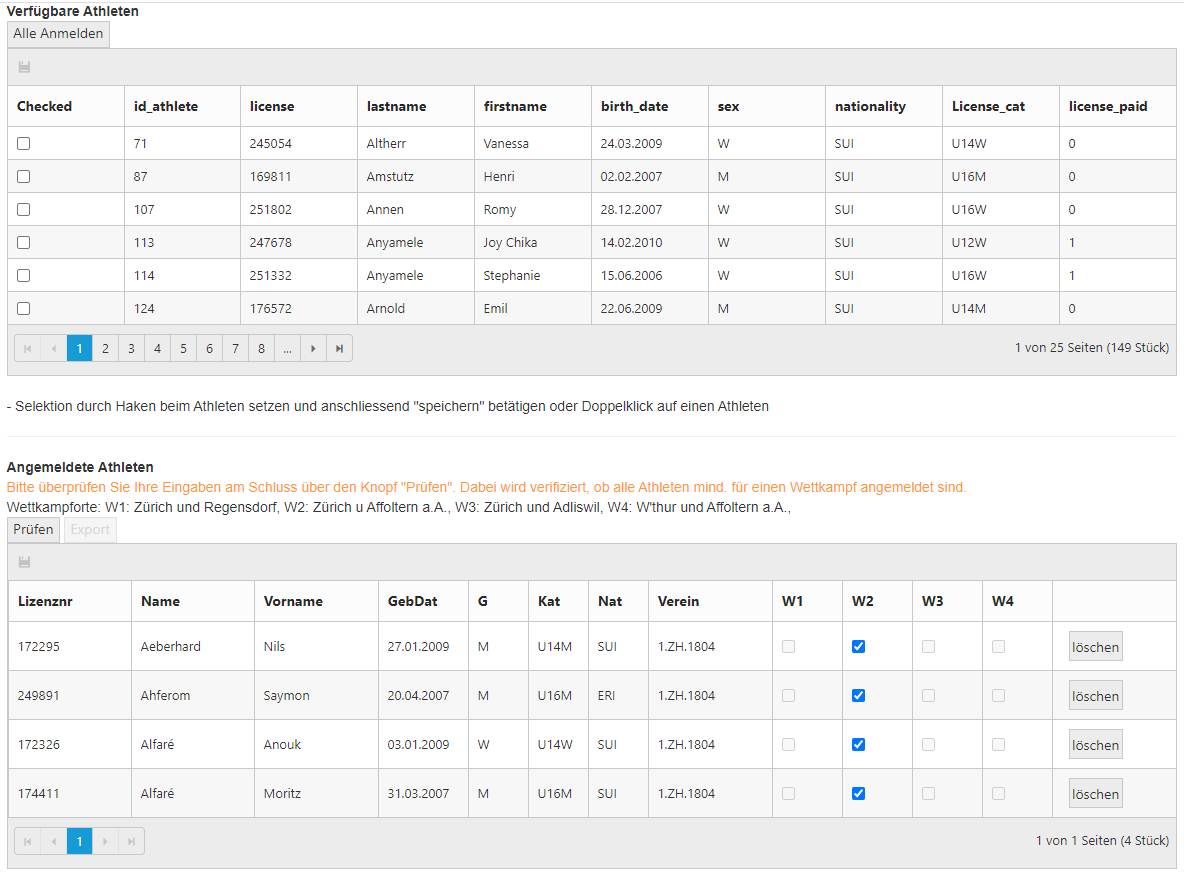This screenshot has height=879, width=1184.
Task: Click last page arrow in registered athletes pager
Action: pyautogui.click(x=132, y=841)
